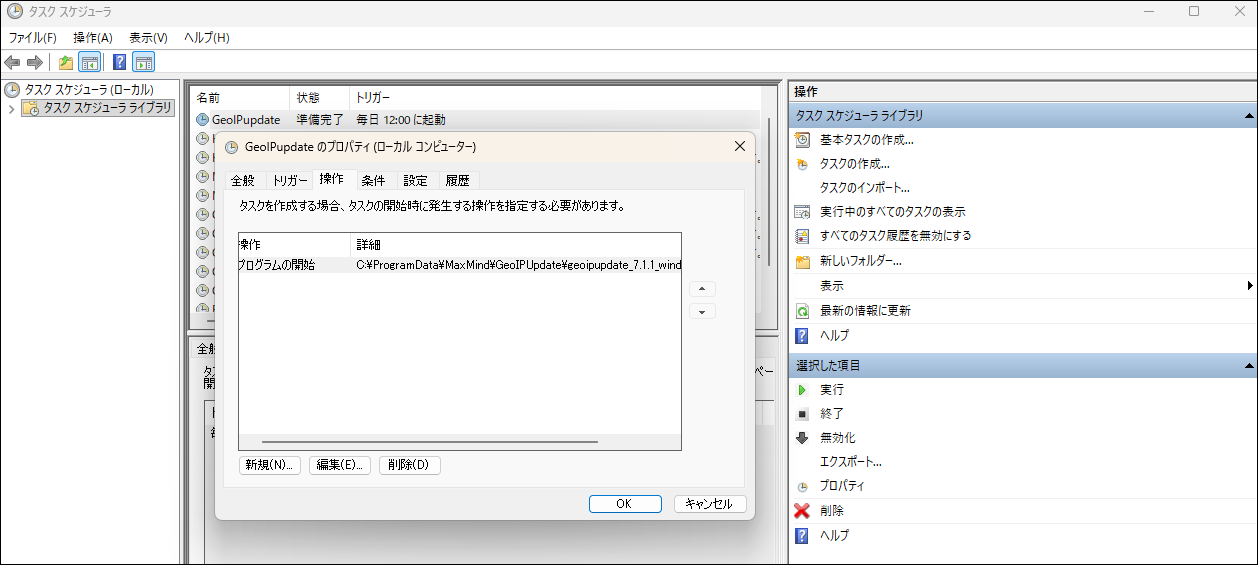Open the 操作(A) menu in the menu bar
The image size is (1258, 565).
[93, 38]
